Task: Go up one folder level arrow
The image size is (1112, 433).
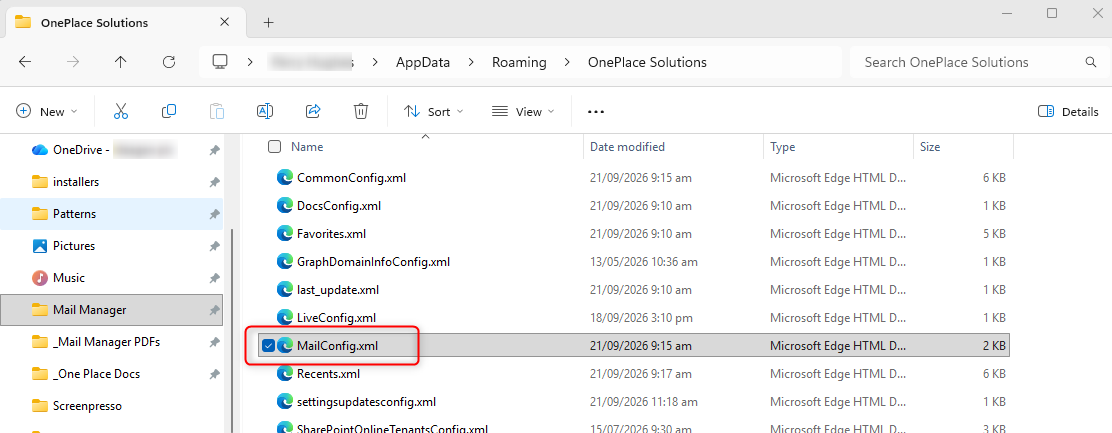Action: coord(121,62)
